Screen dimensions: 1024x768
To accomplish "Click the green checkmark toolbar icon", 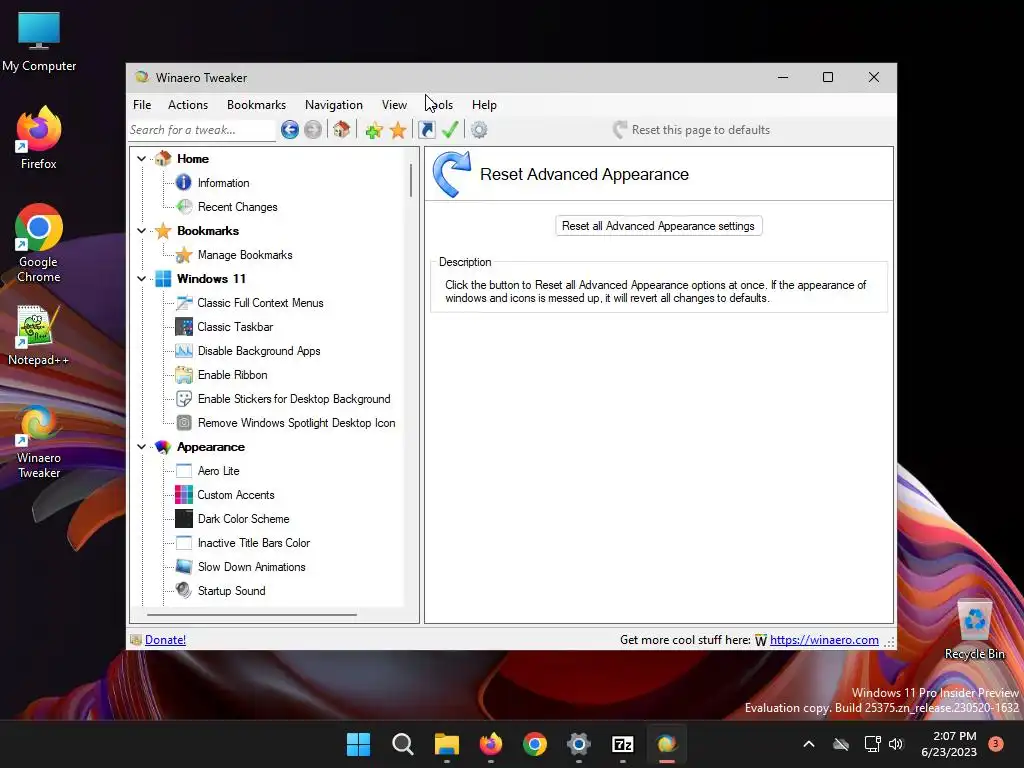I will click(450, 130).
